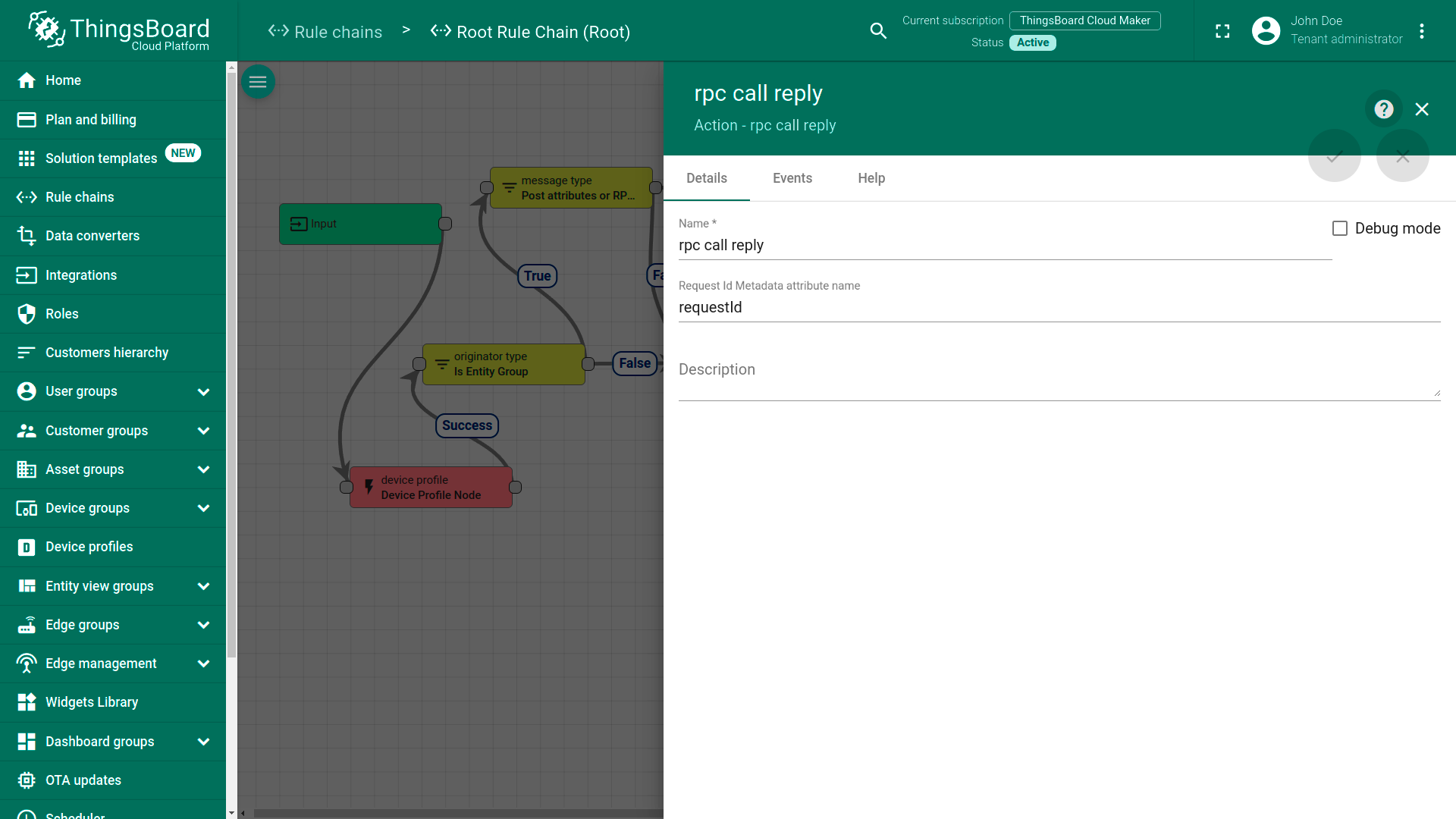Go to Device profiles page
Screen dimensions: 1456x819
pos(89,547)
